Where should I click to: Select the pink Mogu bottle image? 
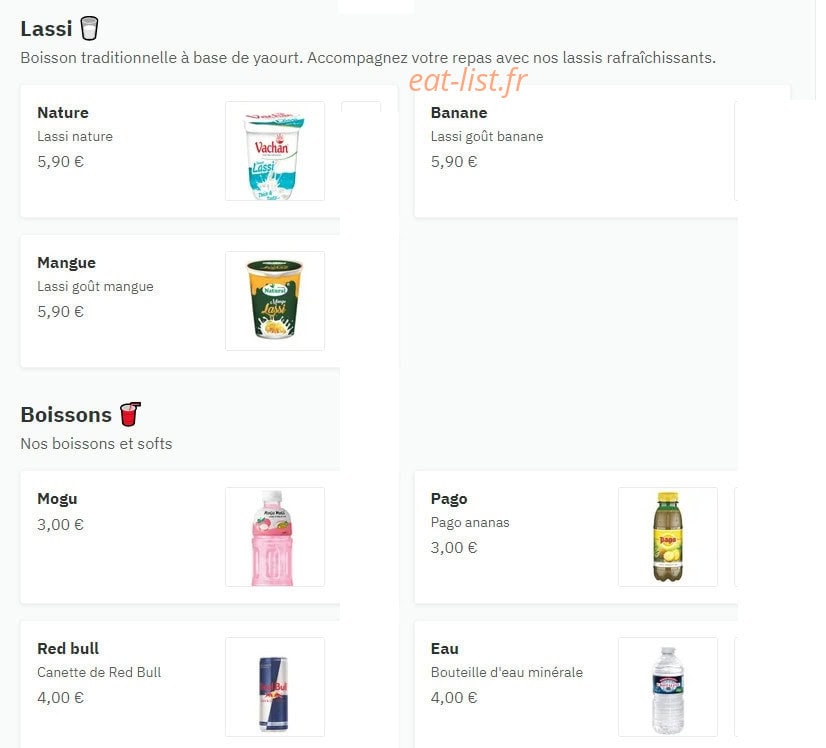(275, 537)
